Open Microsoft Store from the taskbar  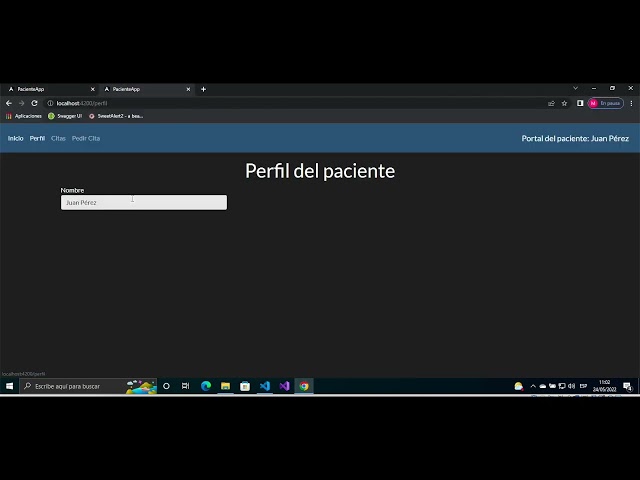[x=245, y=386]
